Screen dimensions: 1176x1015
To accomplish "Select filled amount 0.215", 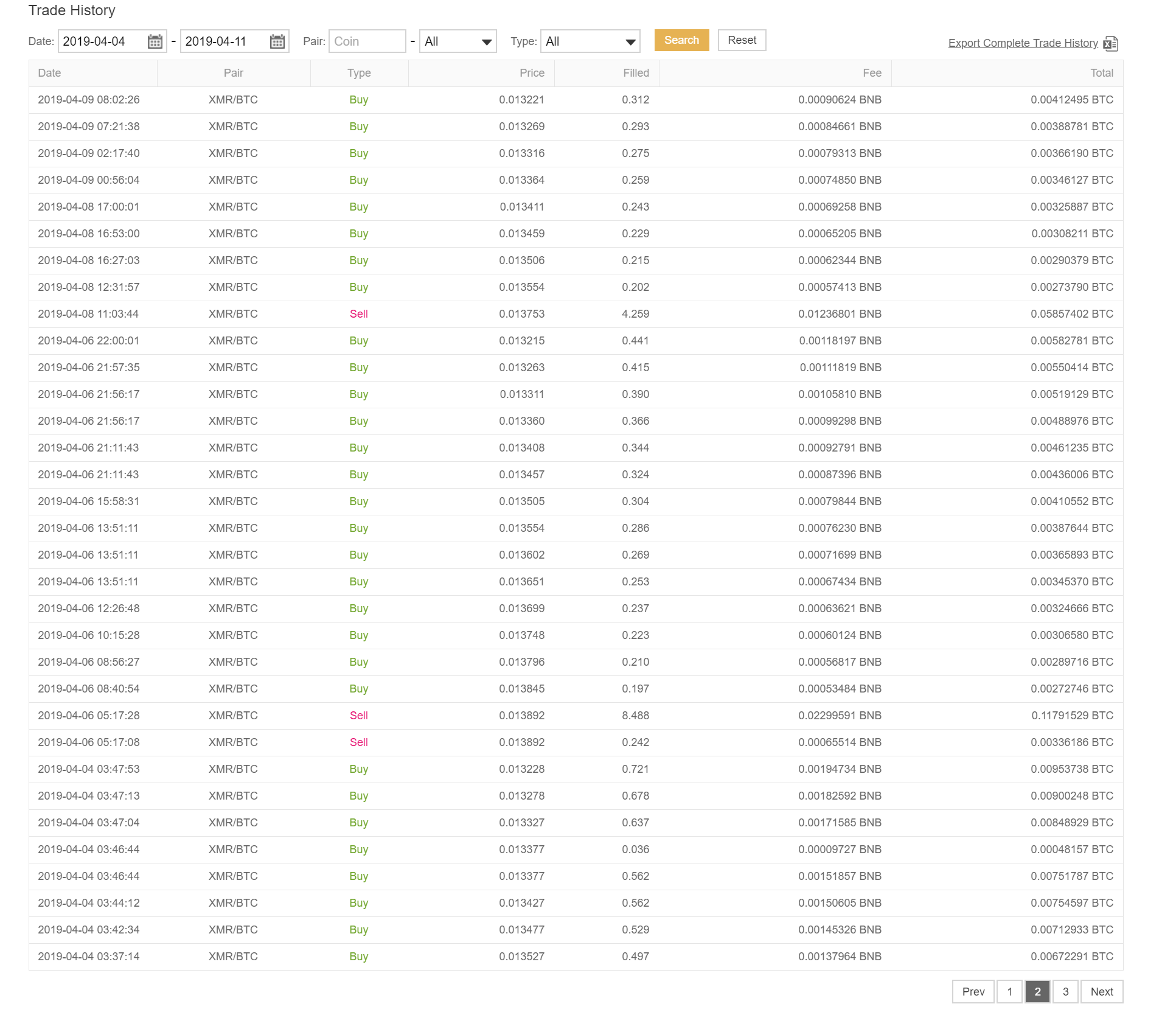I will pos(635,260).
